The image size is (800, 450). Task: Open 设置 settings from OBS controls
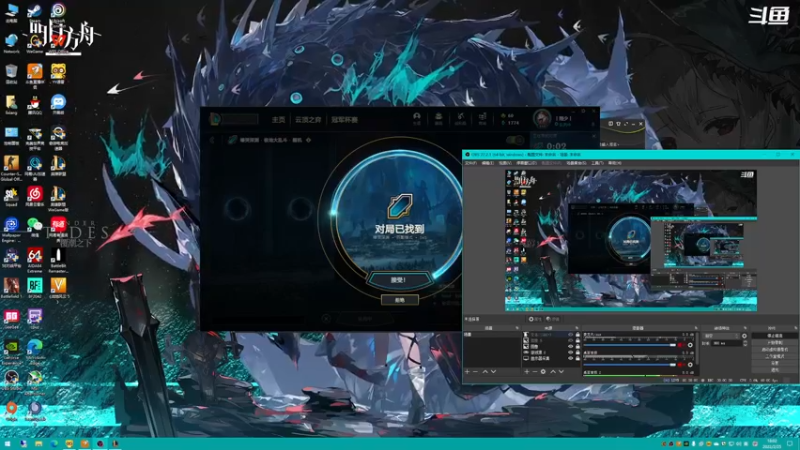point(774,363)
